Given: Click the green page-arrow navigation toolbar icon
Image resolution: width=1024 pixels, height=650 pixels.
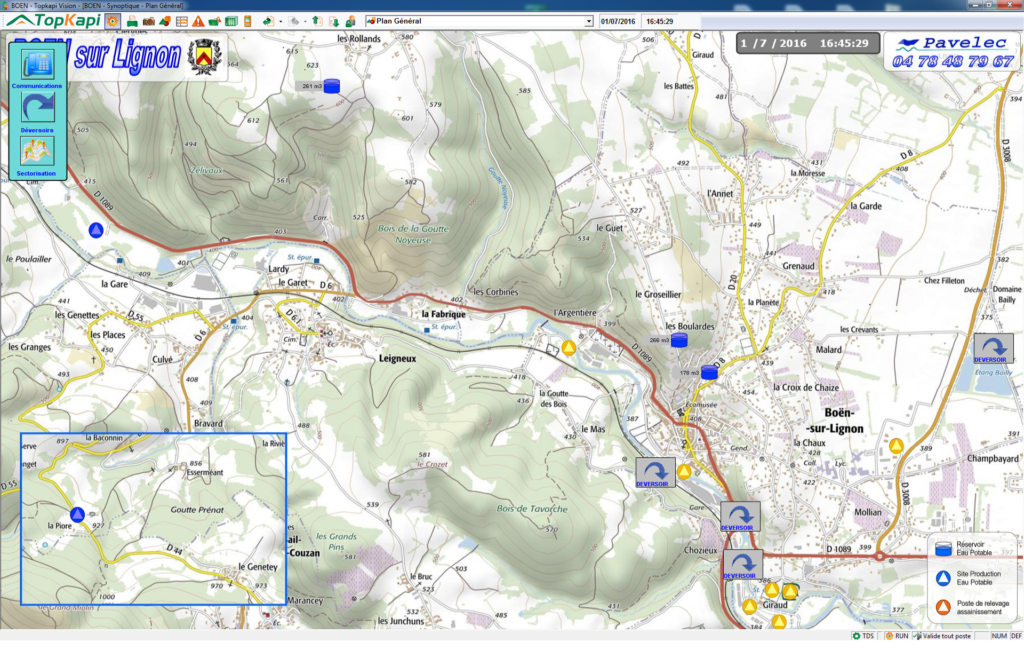Looking at the screenshot, I should pyautogui.click(x=268, y=22).
